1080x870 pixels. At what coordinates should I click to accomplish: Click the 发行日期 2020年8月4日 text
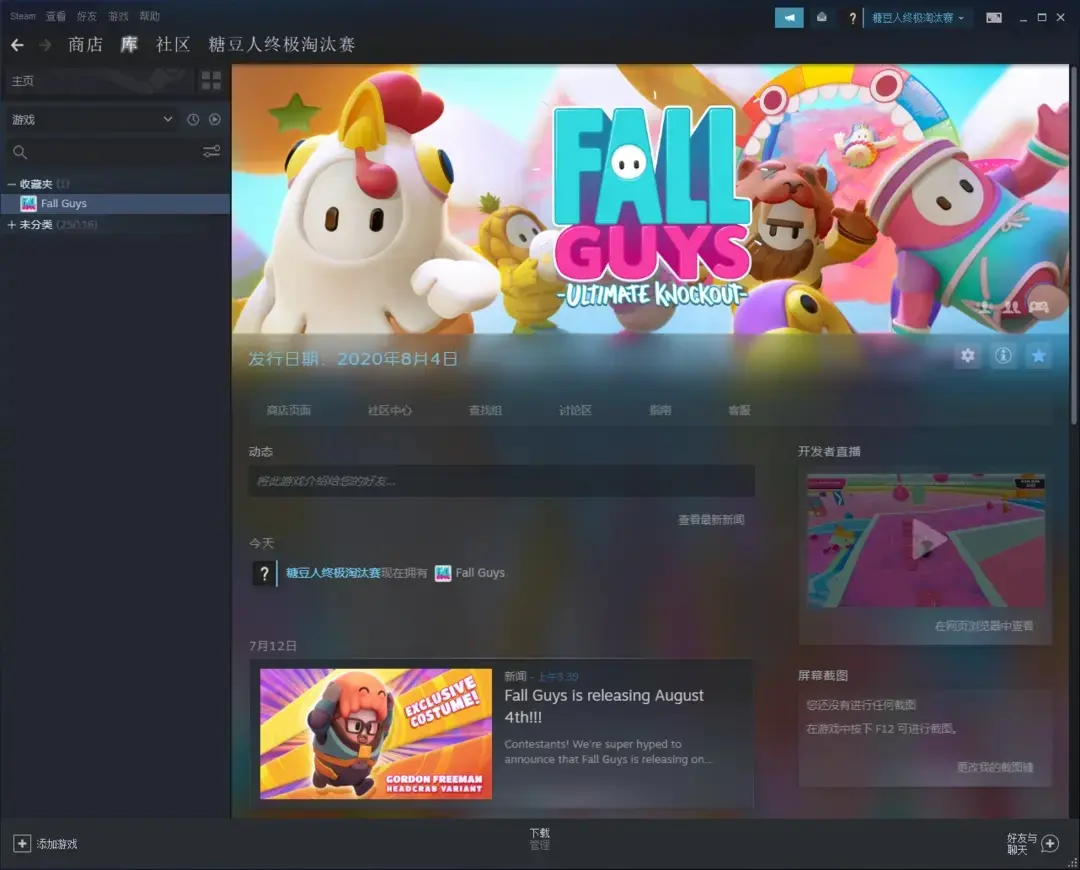pos(353,359)
